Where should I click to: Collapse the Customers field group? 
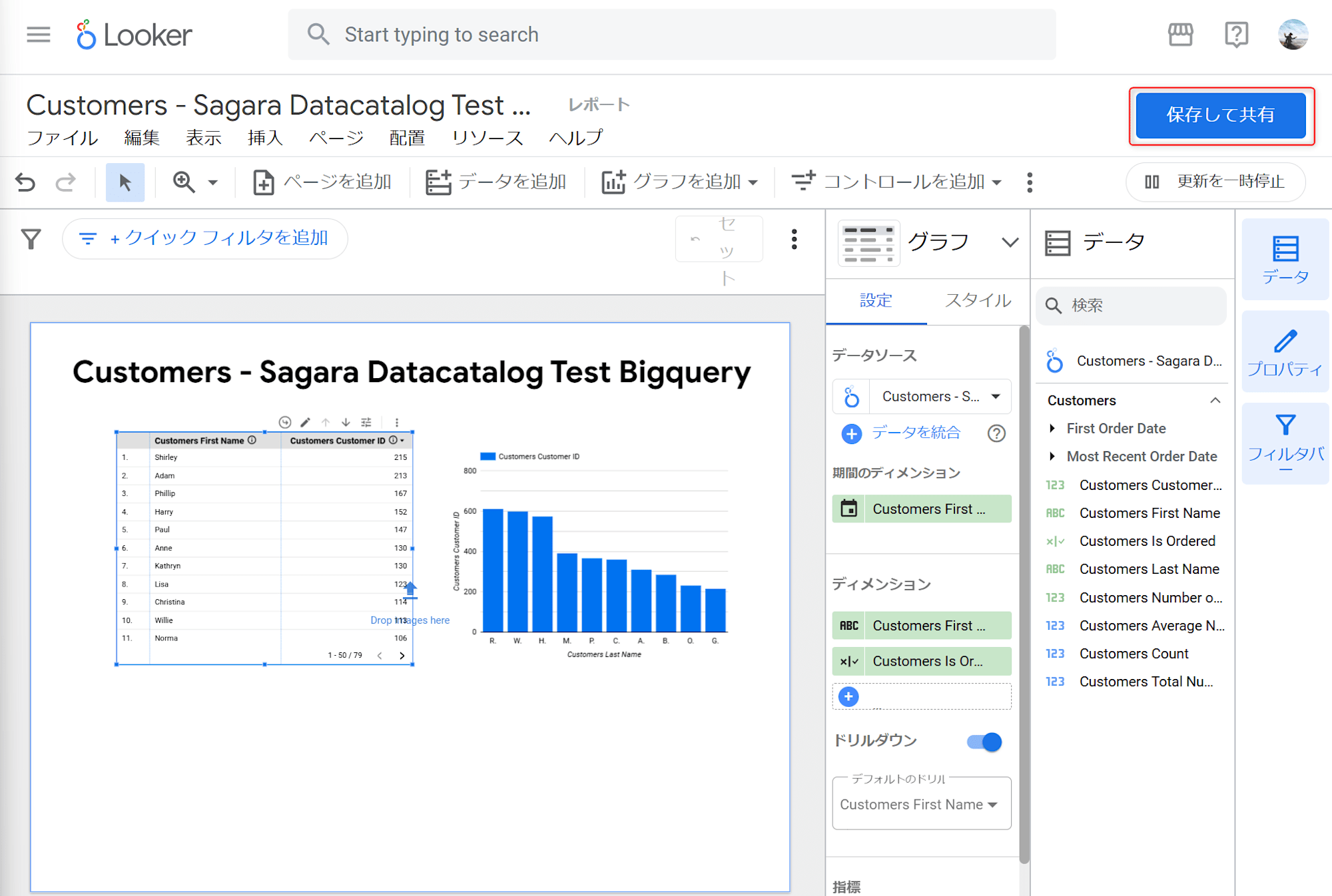click(1215, 400)
